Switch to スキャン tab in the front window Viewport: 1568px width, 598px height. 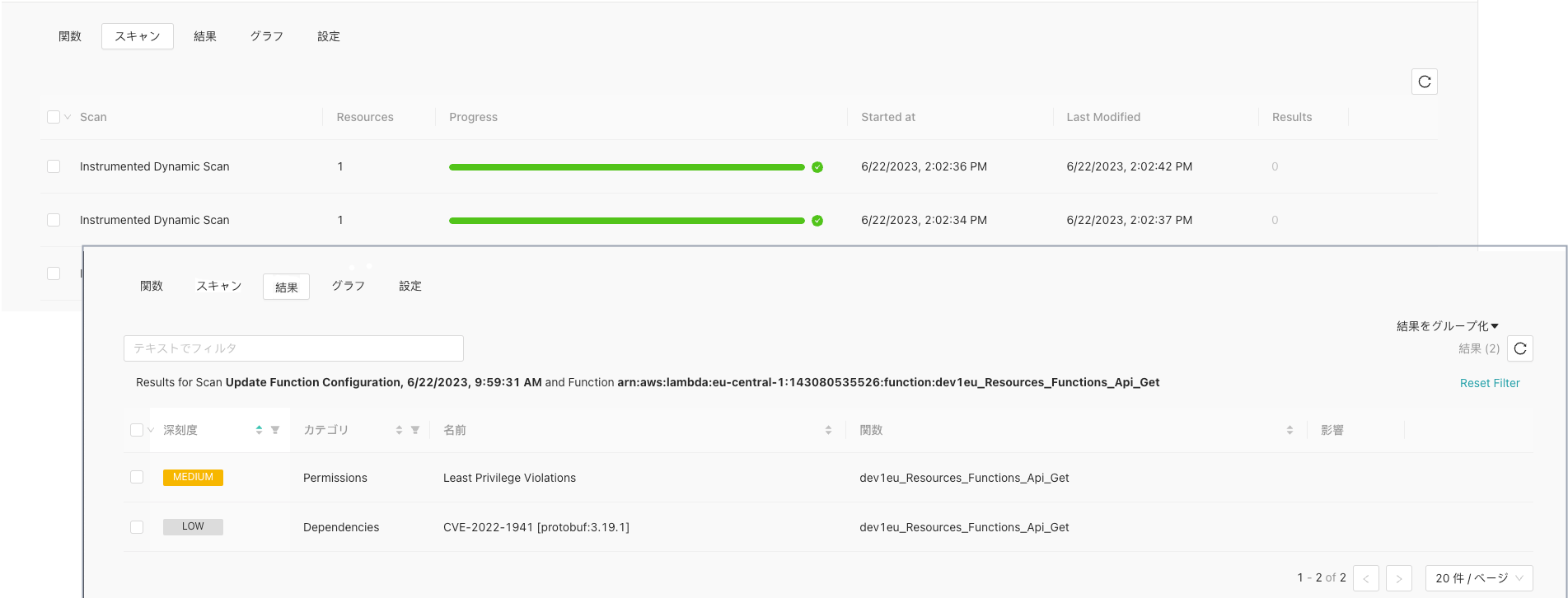(219, 286)
